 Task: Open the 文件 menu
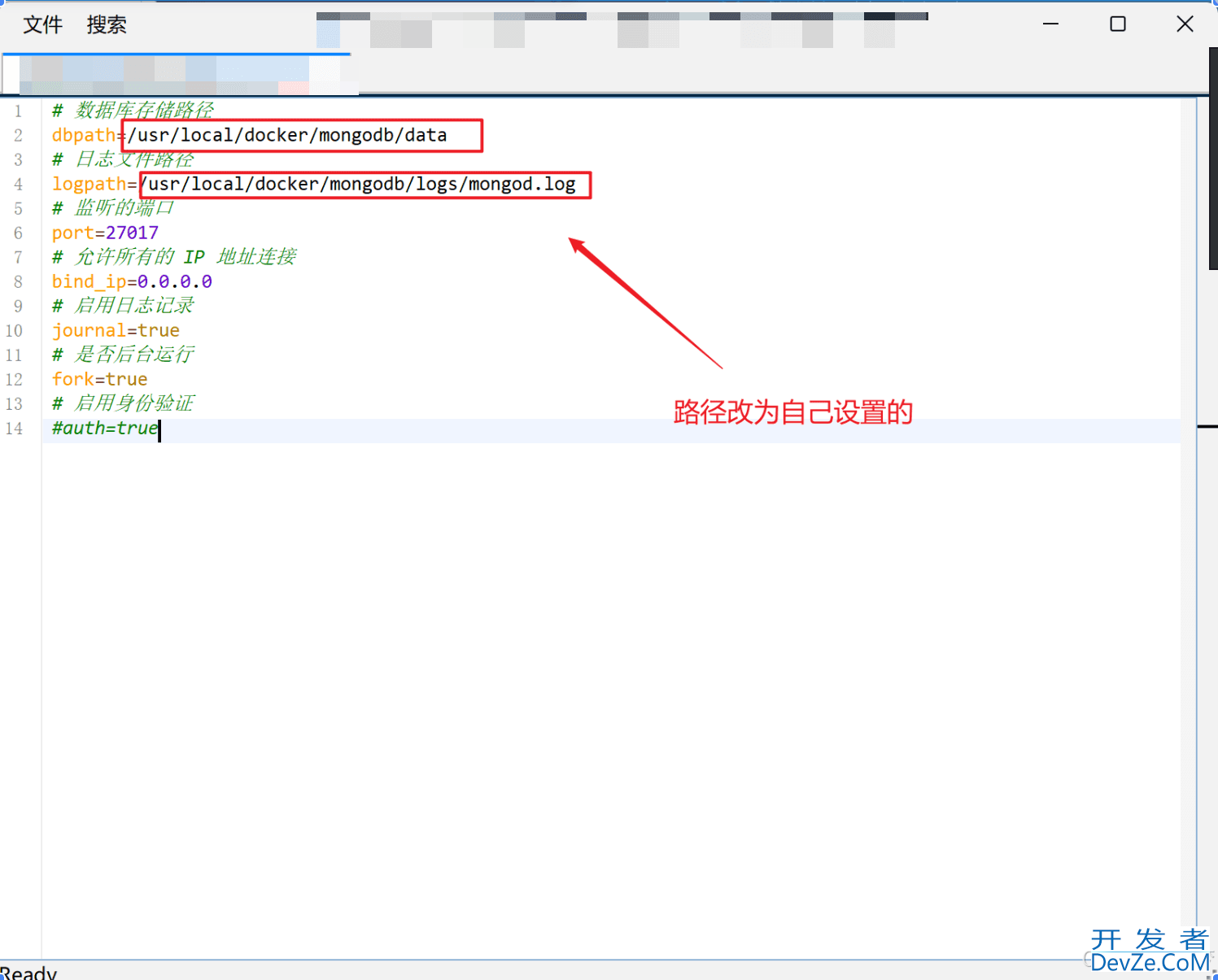coord(43,24)
